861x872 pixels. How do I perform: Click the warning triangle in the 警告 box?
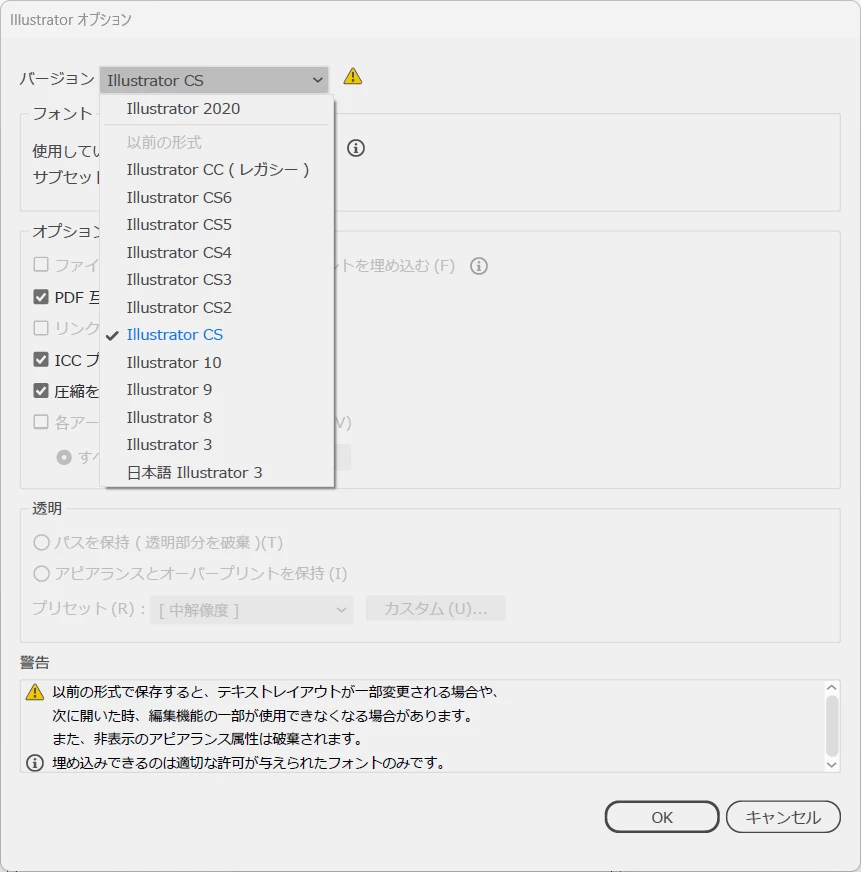coord(34,692)
